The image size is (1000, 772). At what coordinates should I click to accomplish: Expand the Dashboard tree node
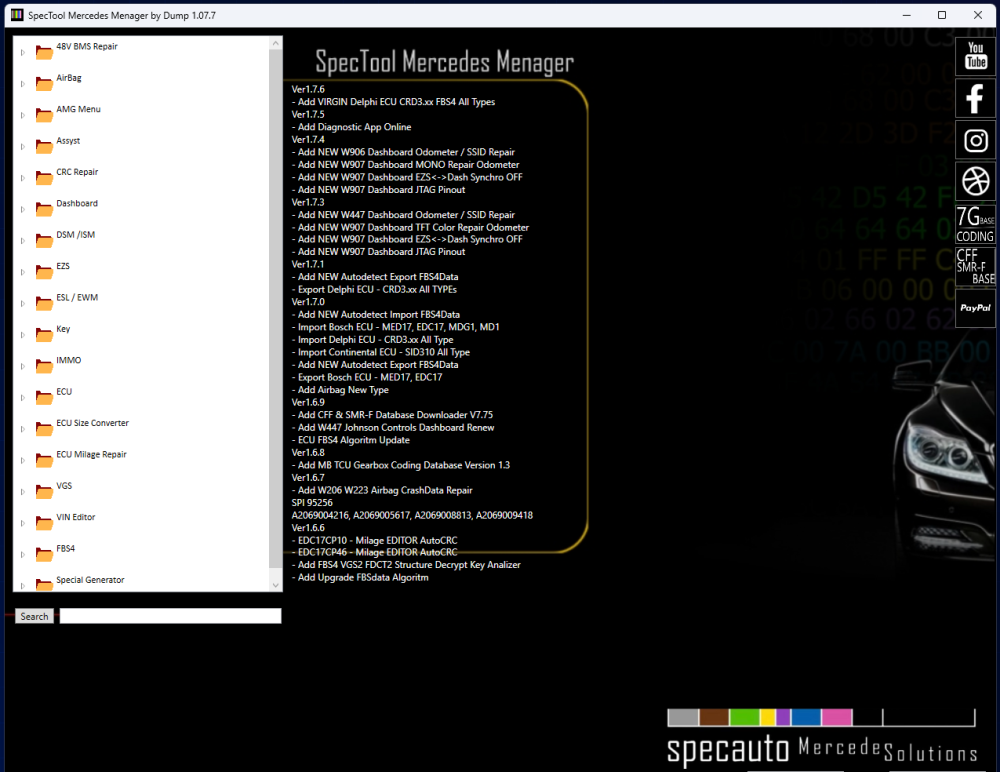[22, 209]
